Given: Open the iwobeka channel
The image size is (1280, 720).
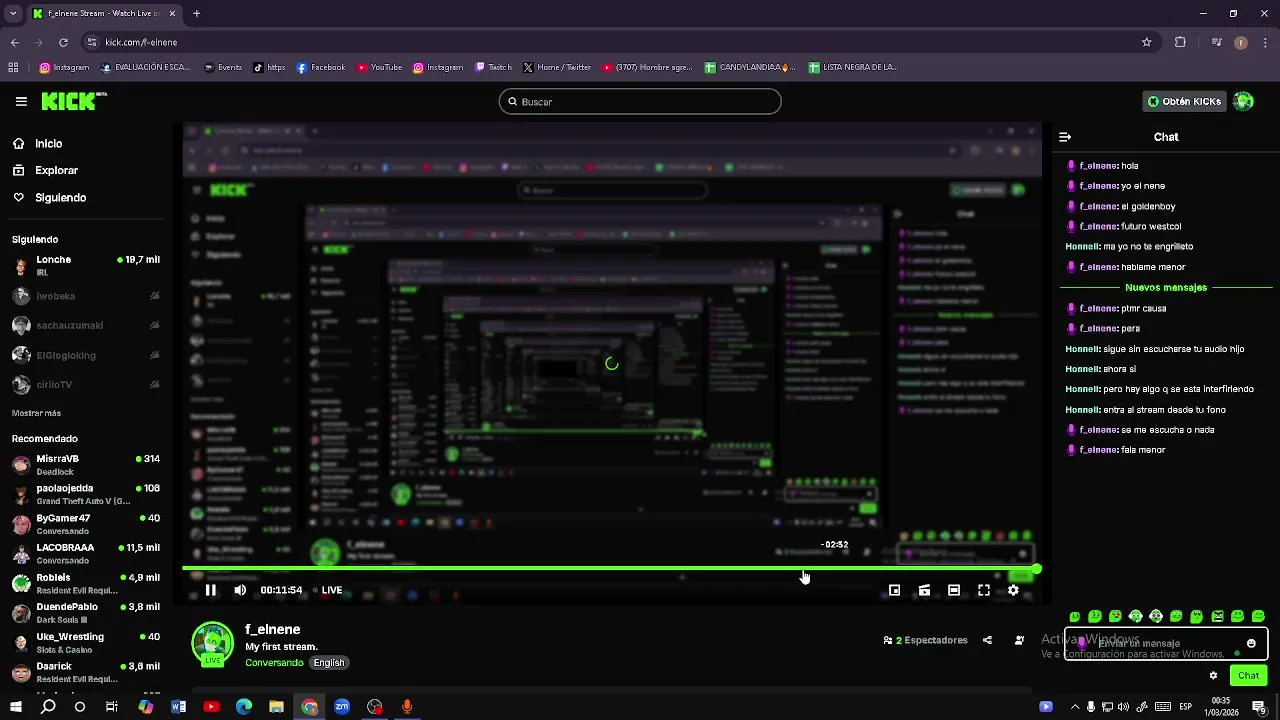Looking at the screenshot, I should (x=86, y=296).
